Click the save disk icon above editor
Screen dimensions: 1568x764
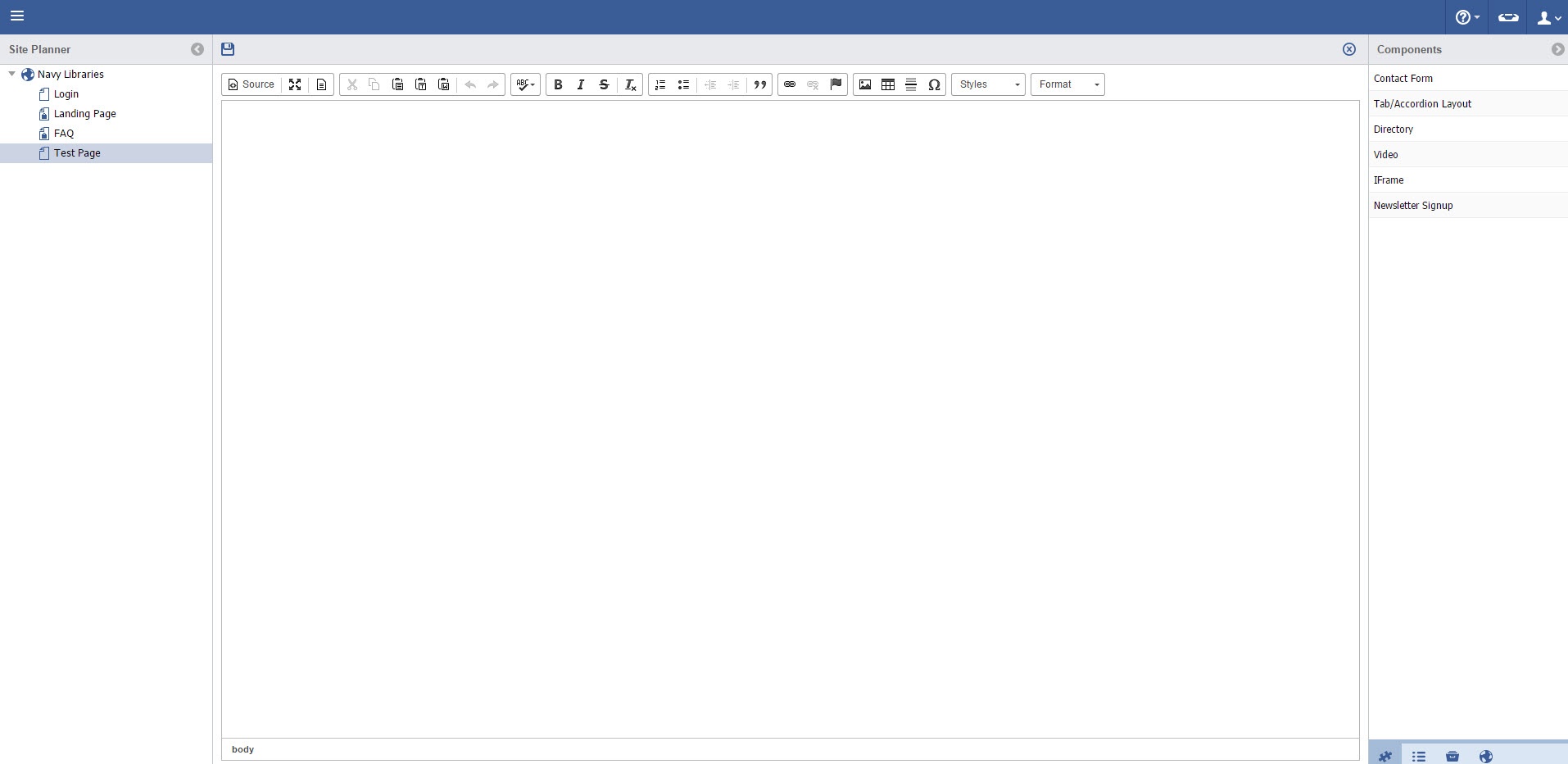(228, 49)
